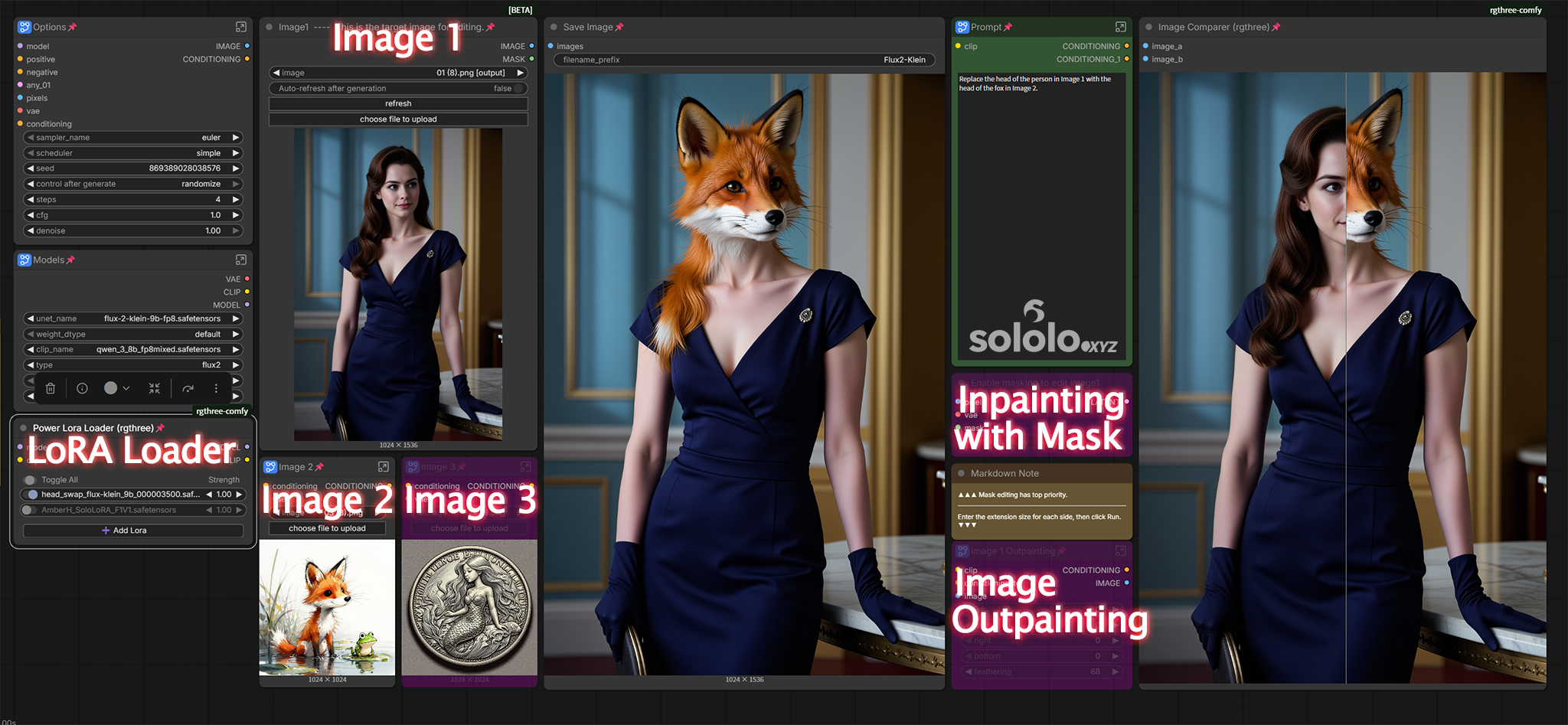1568x725 pixels.
Task: Click the Image Comparer (rgthree) node title
Action: pyautogui.click(x=1214, y=27)
